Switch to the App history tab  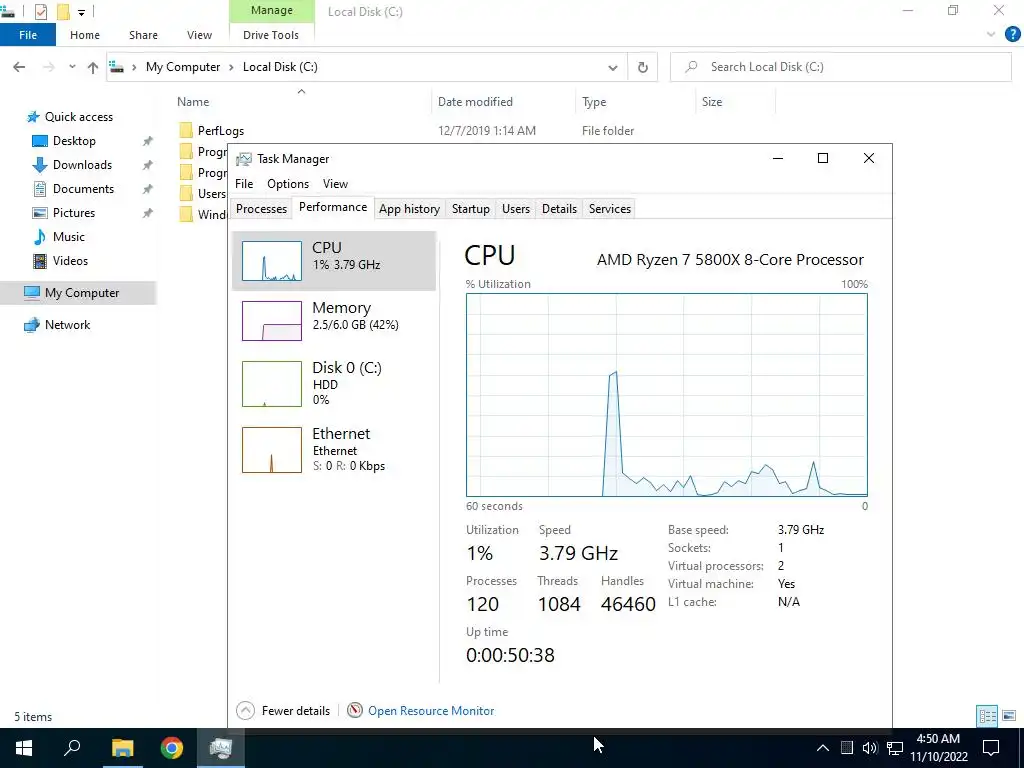pos(409,209)
